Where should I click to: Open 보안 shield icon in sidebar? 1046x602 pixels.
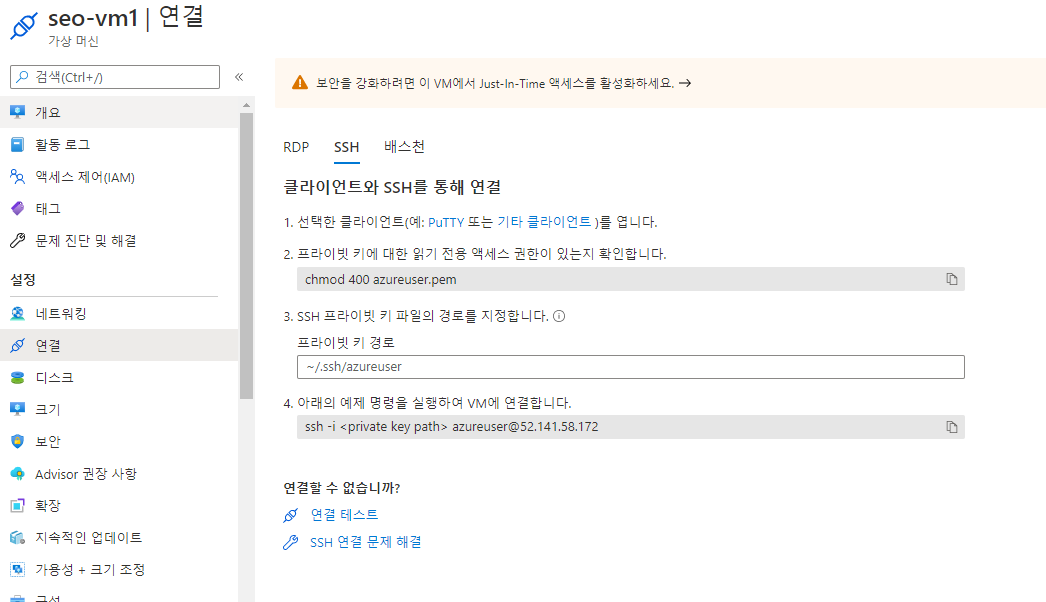[18, 441]
